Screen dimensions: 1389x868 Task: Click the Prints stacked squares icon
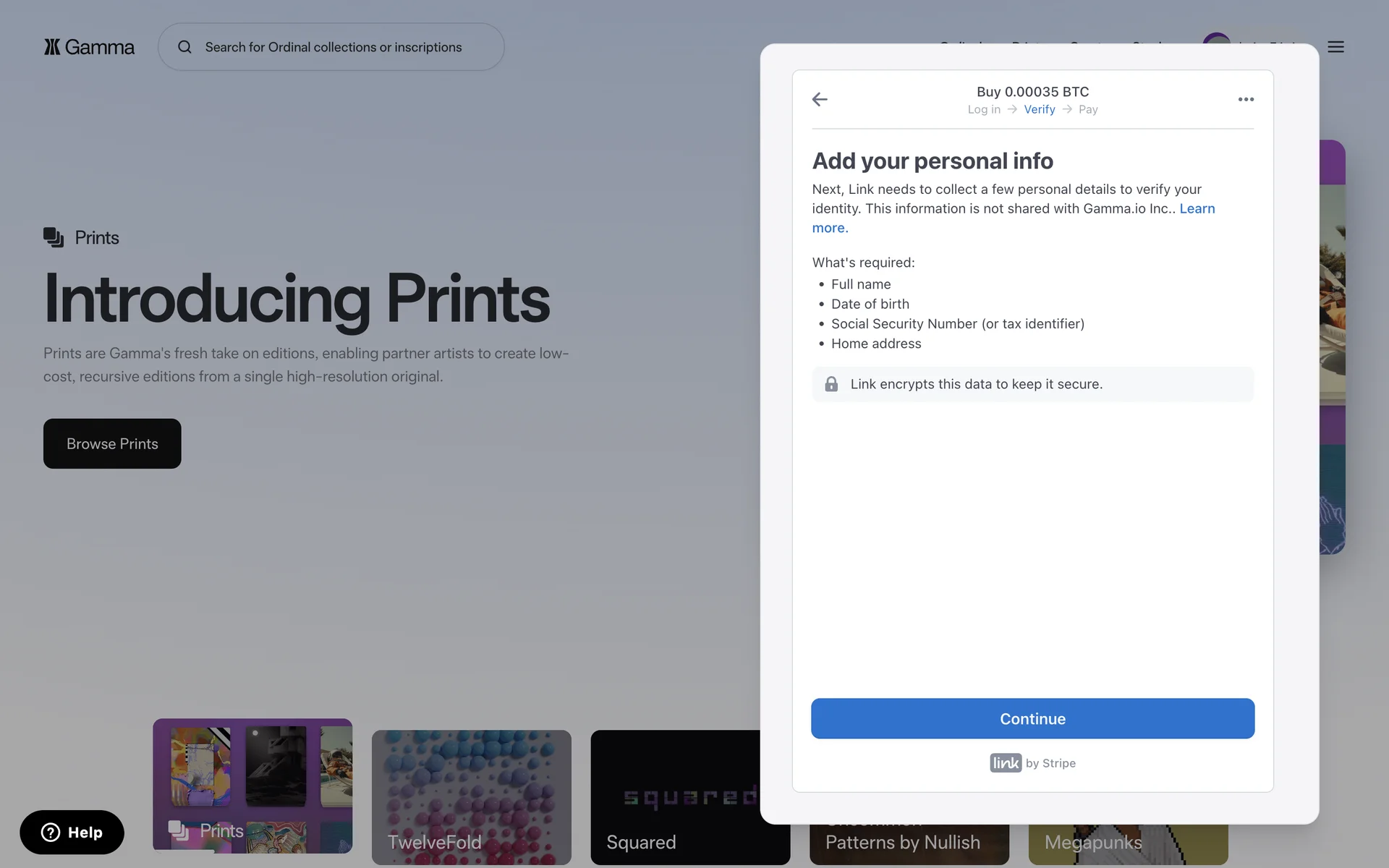pyautogui.click(x=54, y=237)
